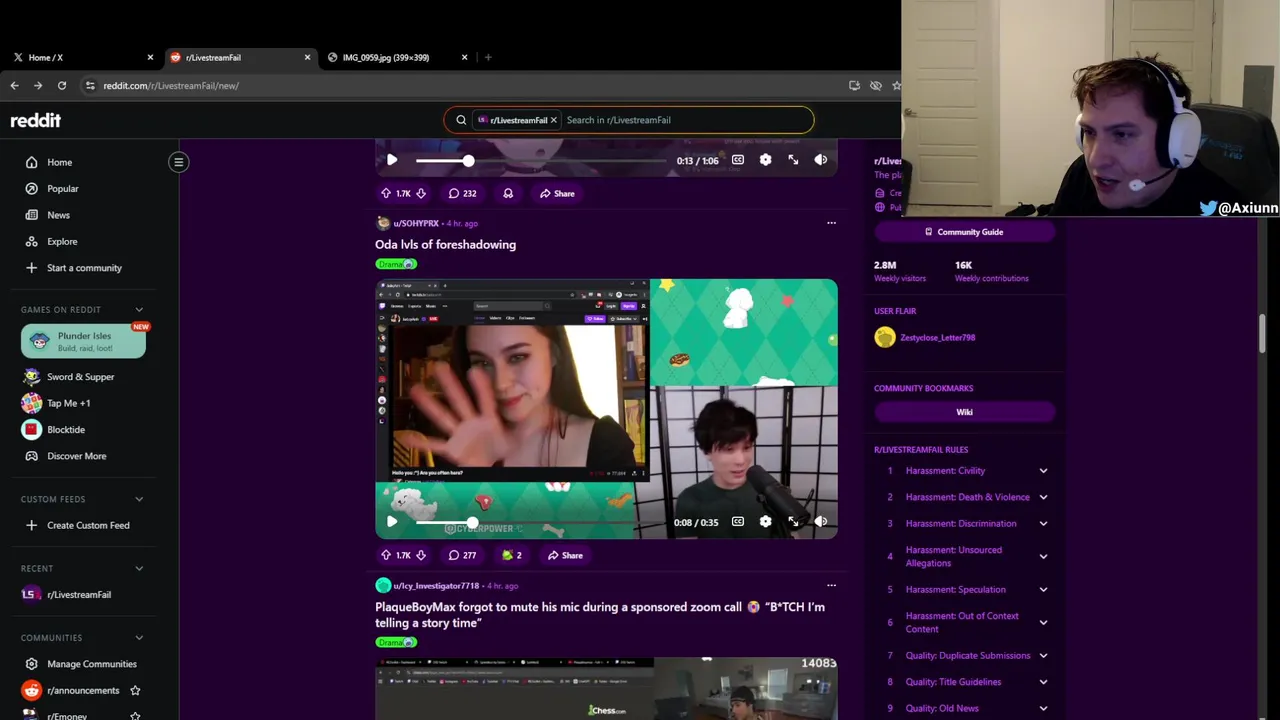
Task: Enter fullscreen on the Oda video
Action: (x=793, y=521)
